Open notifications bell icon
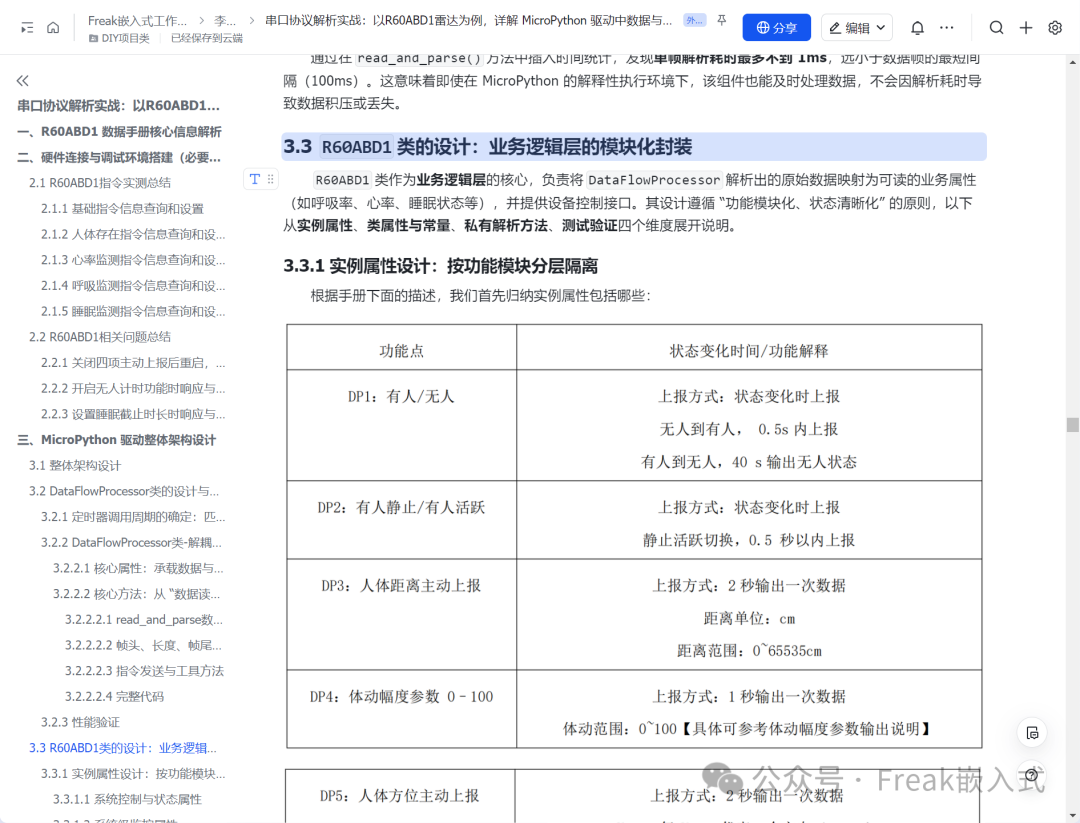Viewport: 1080px width, 823px height. tap(917, 28)
